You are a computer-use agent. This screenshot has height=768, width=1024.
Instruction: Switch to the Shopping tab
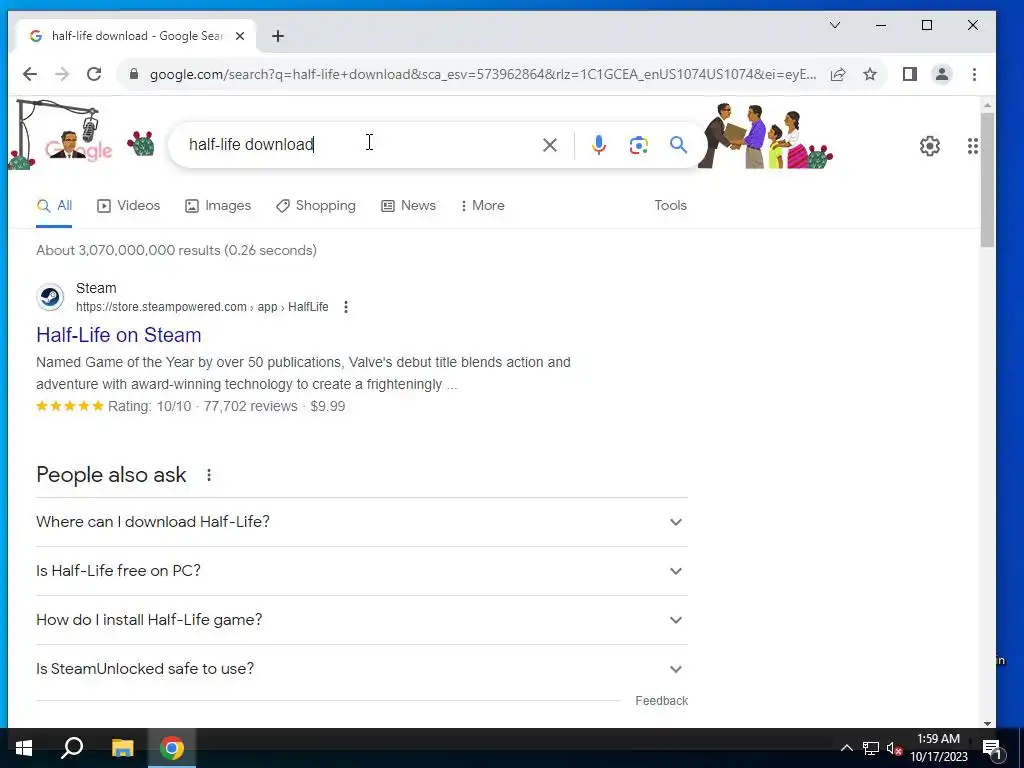(x=316, y=206)
